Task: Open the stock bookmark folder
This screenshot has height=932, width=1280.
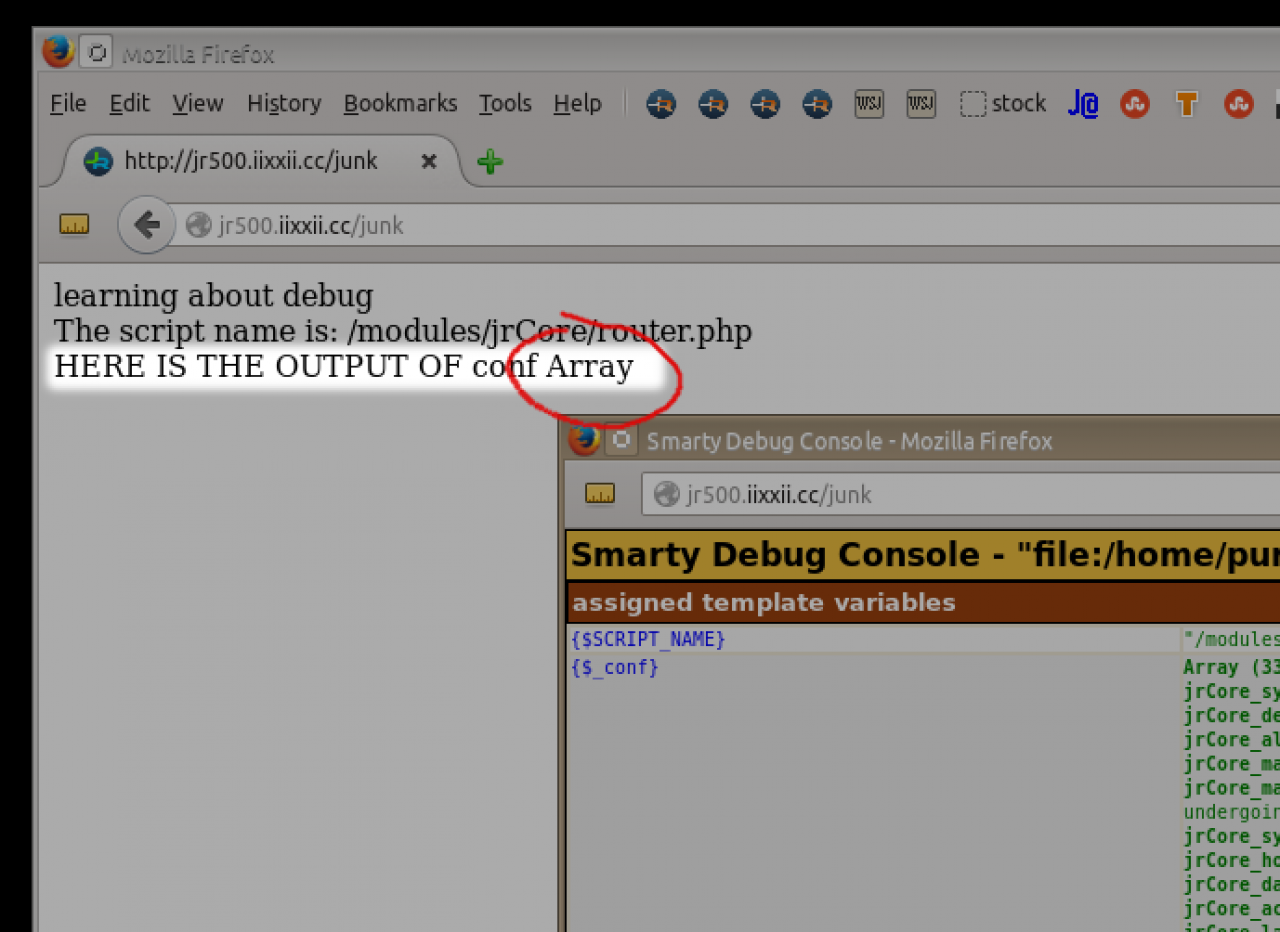Action: pos(1003,104)
